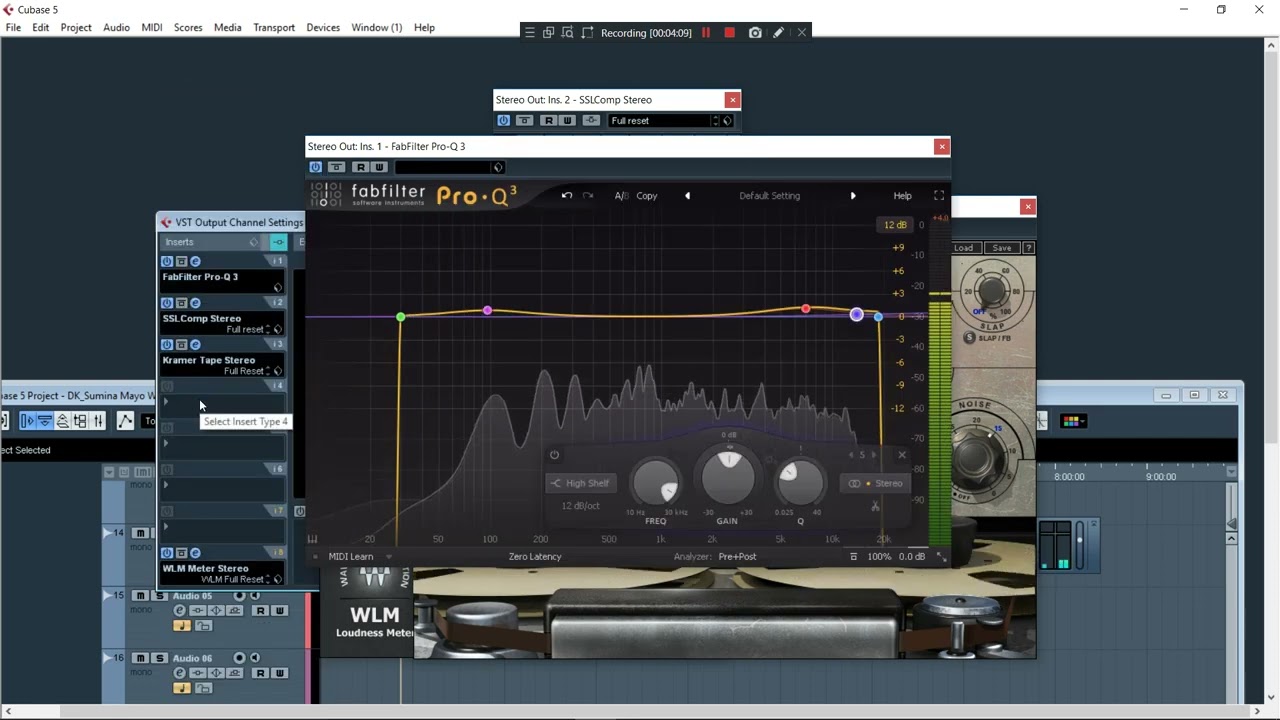Toggle A/B comparison in Pro-Q 3
Image resolution: width=1280 pixels, height=720 pixels.
click(x=621, y=196)
